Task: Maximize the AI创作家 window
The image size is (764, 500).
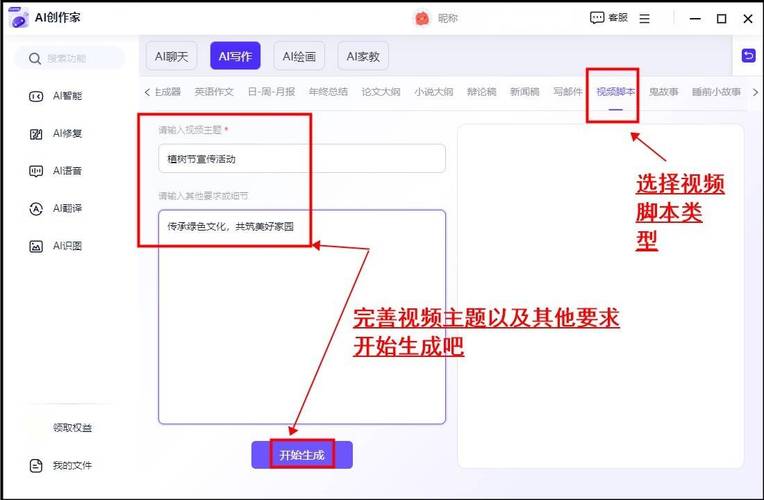Action: pos(722,19)
